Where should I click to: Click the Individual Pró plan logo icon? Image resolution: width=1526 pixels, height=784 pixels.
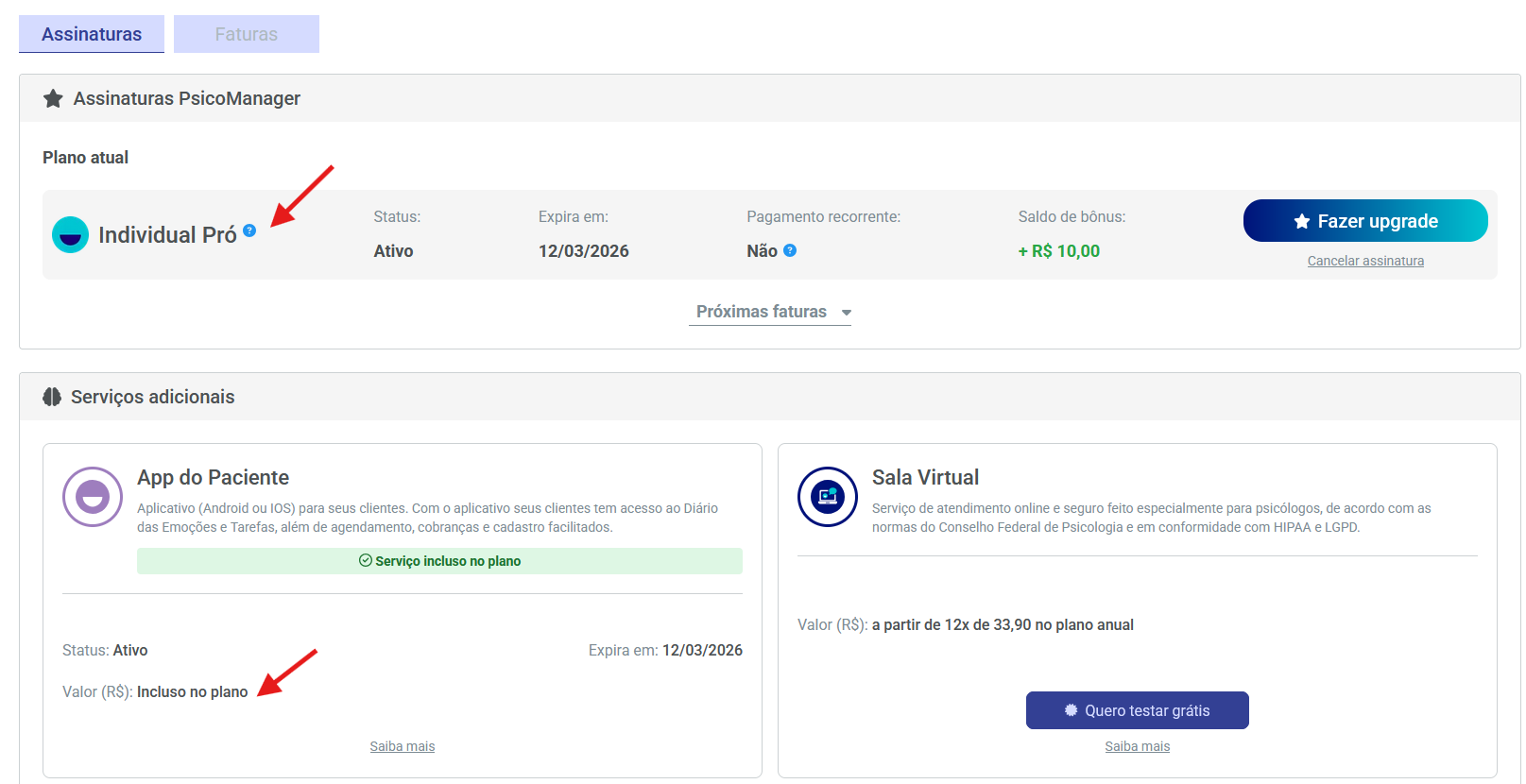(70, 234)
